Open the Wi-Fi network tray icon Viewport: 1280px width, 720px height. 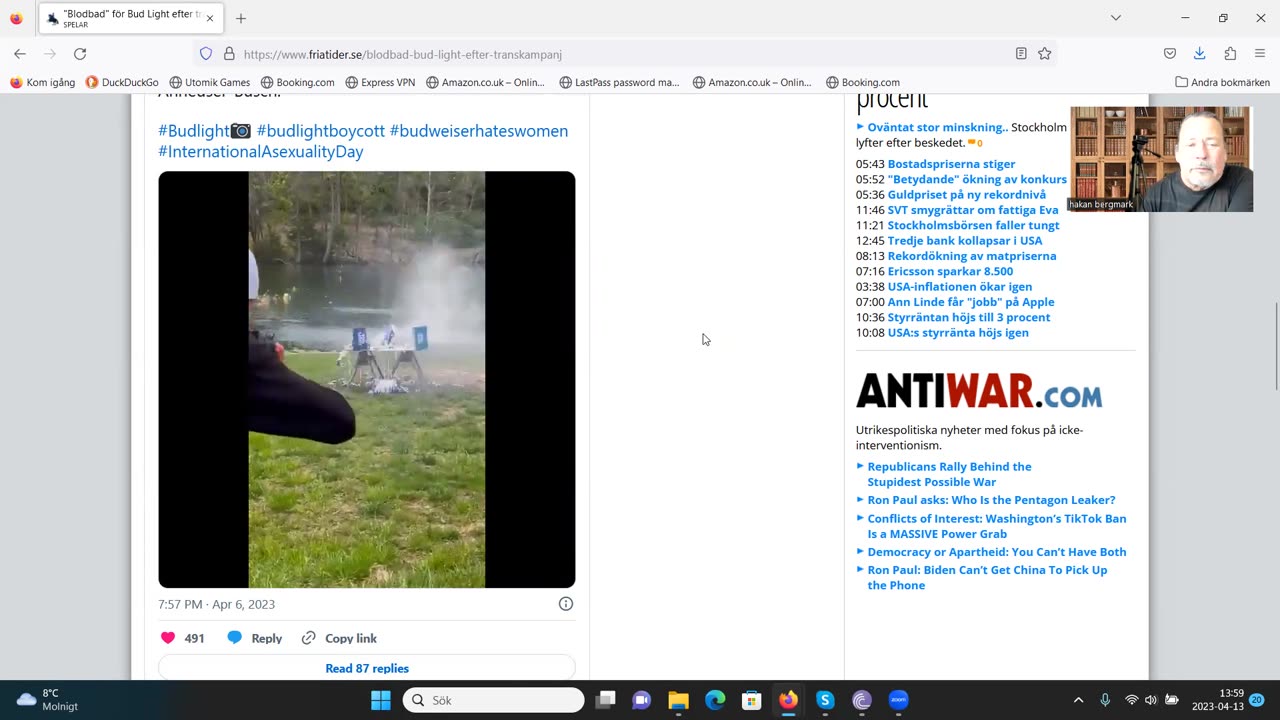(x=1131, y=700)
